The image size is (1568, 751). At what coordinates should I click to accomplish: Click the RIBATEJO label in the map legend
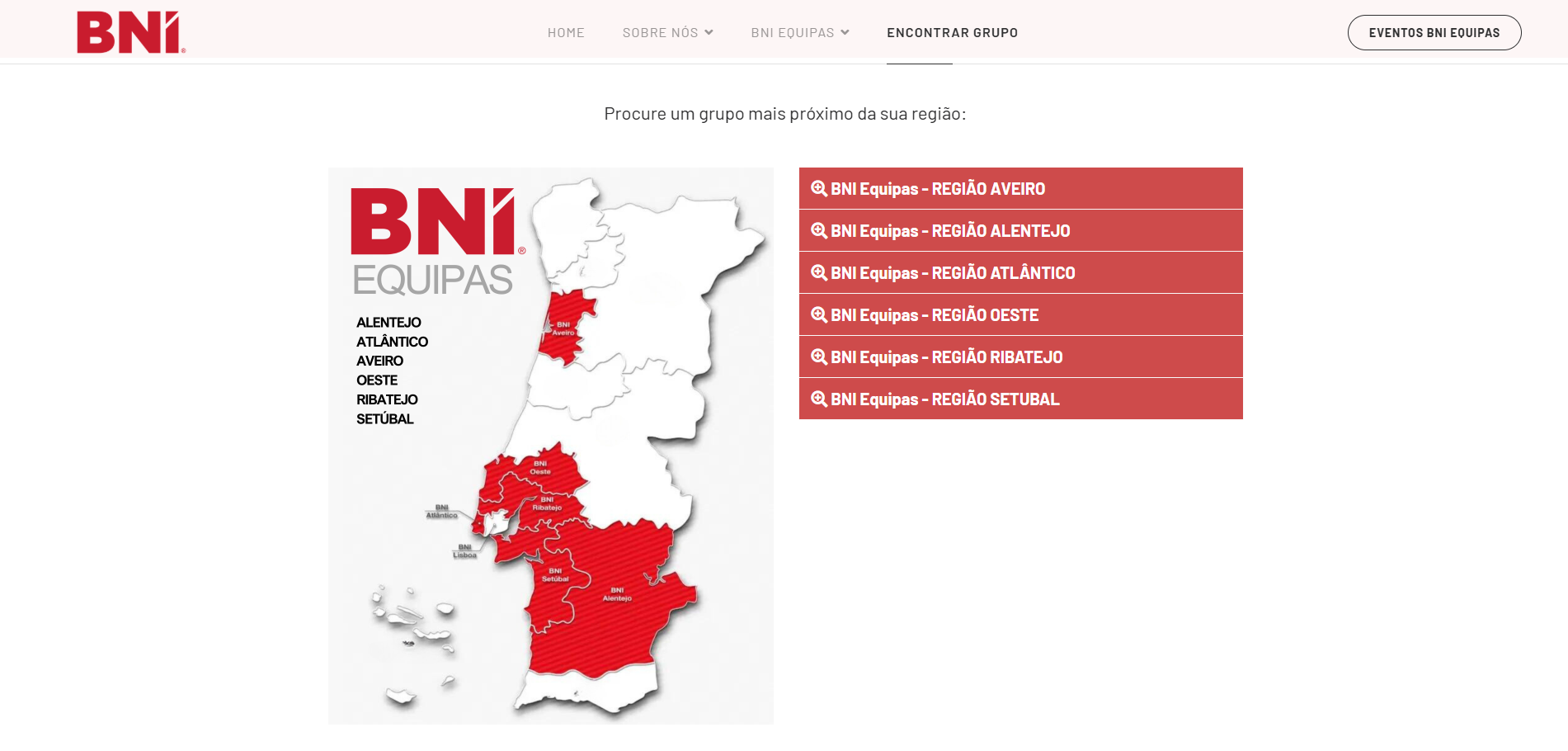click(387, 399)
